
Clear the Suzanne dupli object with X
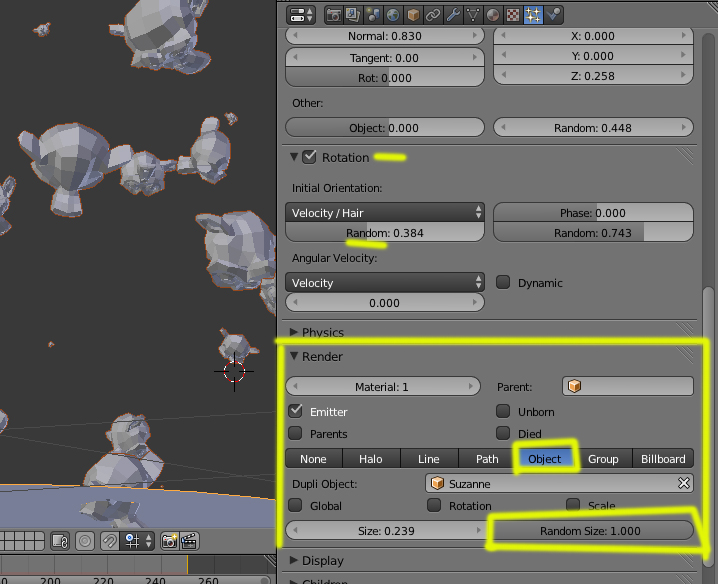tap(684, 483)
